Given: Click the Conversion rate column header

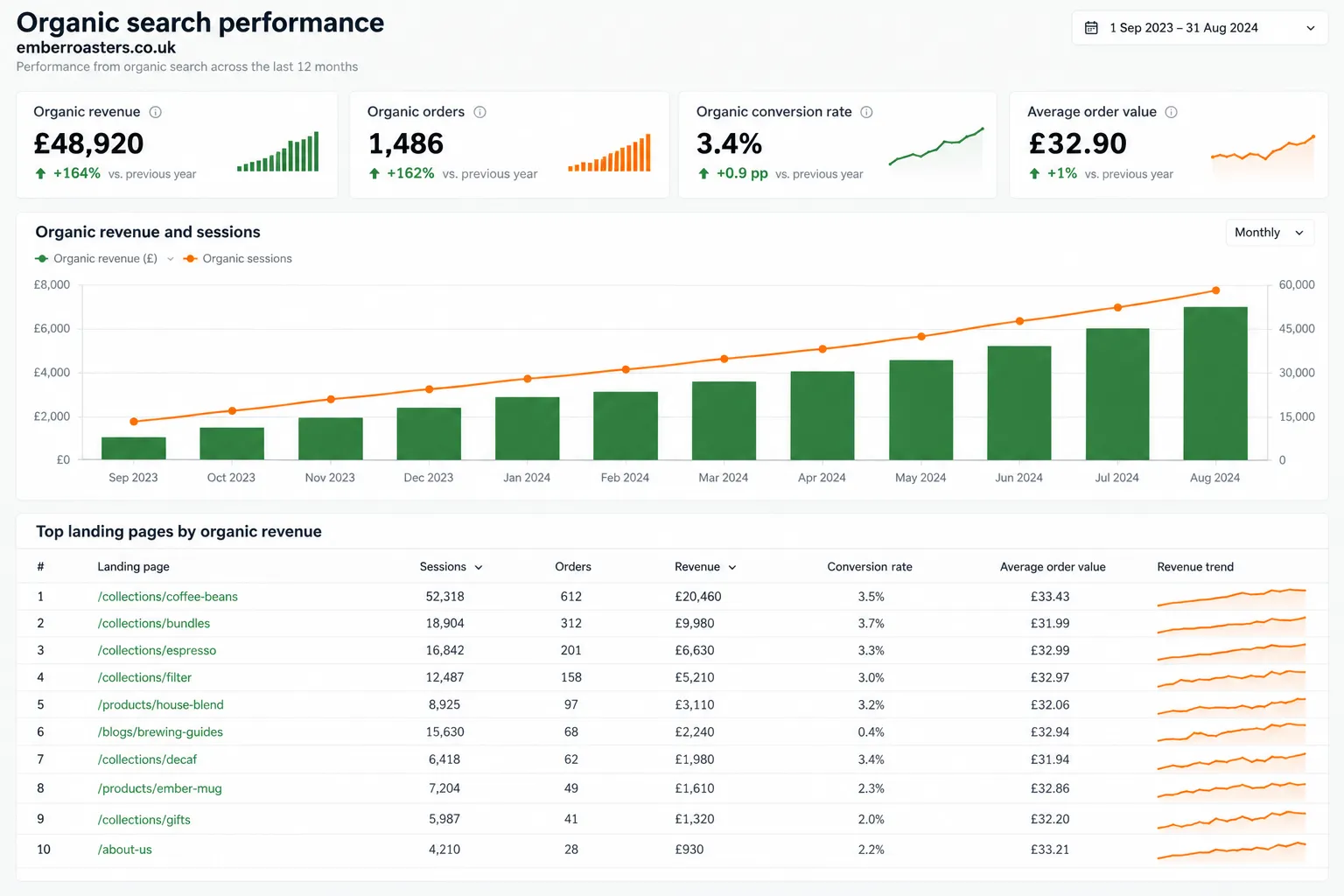Looking at the screenshot, I should point(870,567).
